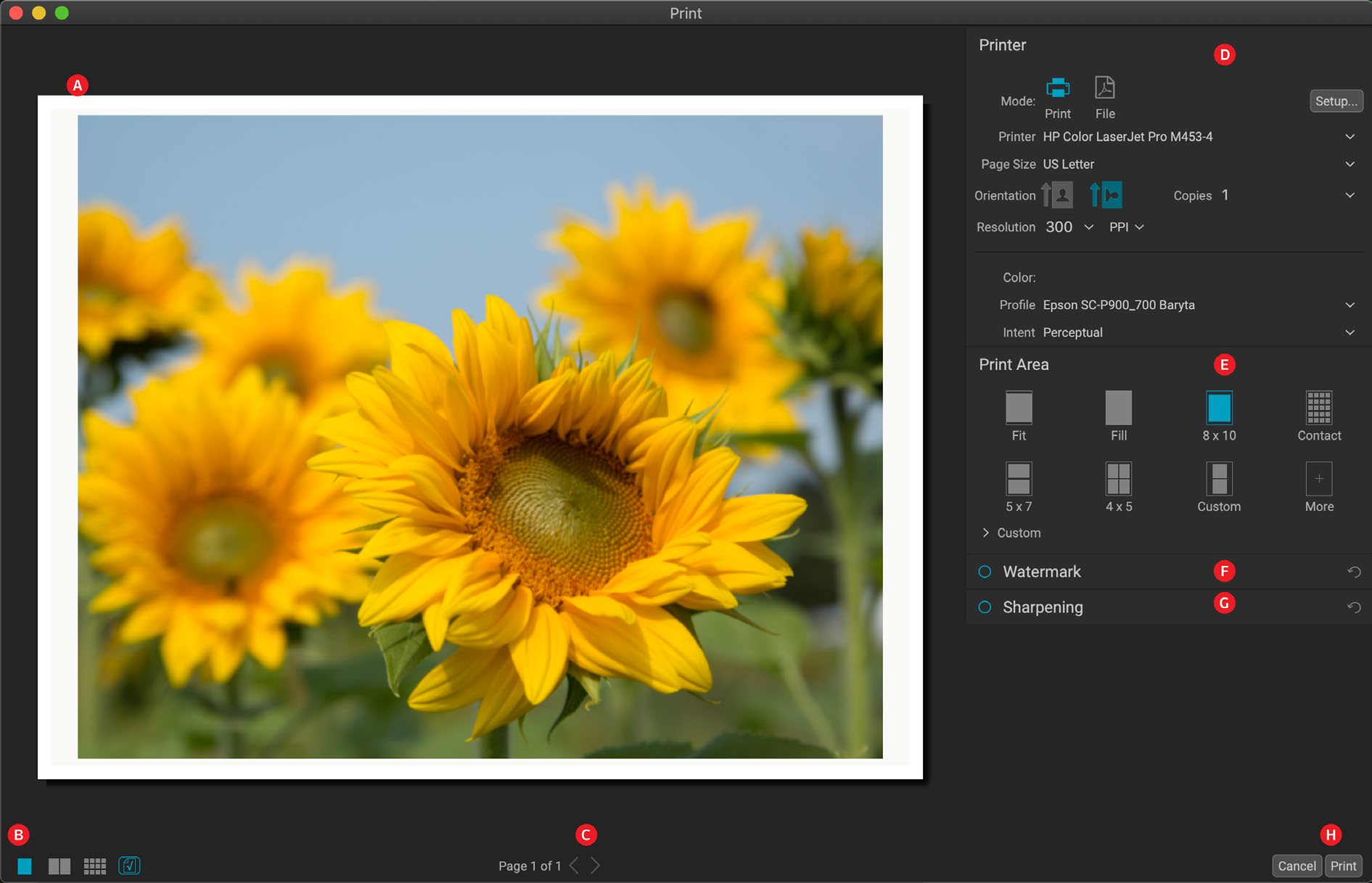Click the Setup... button
The width and height of the screenshot is (1372, 883).
[1336, 101]
